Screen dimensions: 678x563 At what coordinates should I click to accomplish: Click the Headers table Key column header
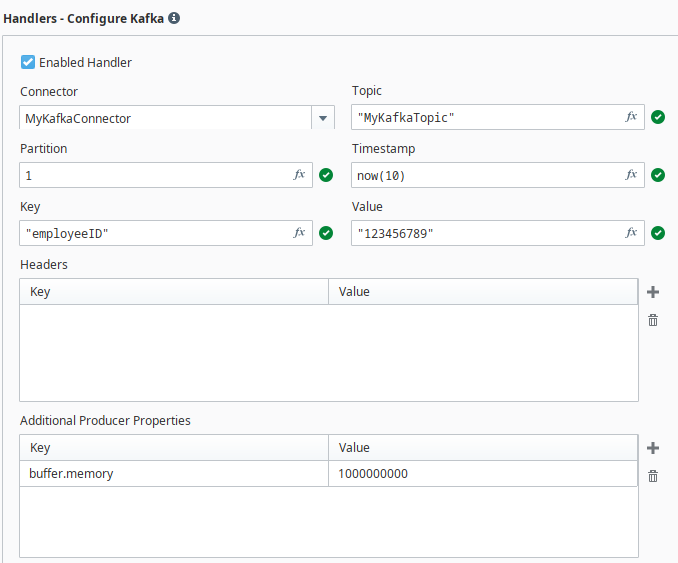pos(173,292)
